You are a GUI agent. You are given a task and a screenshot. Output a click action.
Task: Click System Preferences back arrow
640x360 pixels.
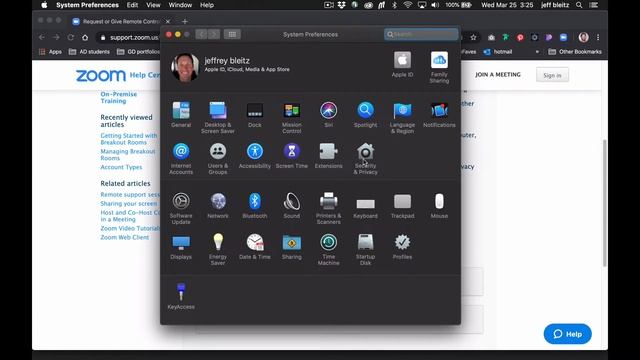coord(201,34)
